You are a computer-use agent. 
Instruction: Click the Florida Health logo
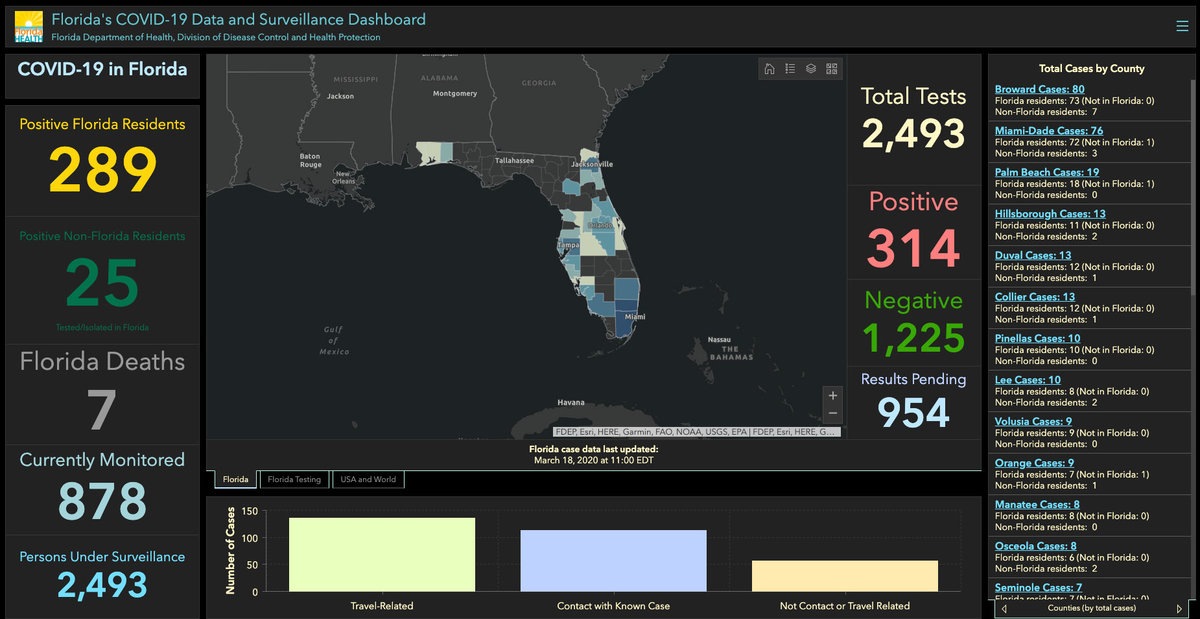point(29,27)
